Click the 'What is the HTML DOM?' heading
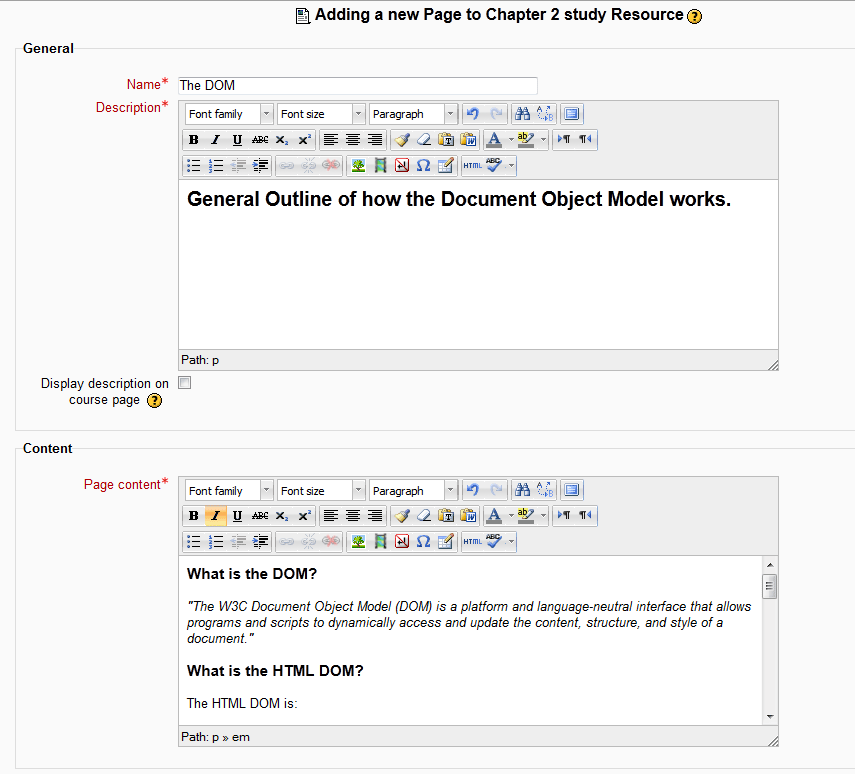 click(275, 670)
